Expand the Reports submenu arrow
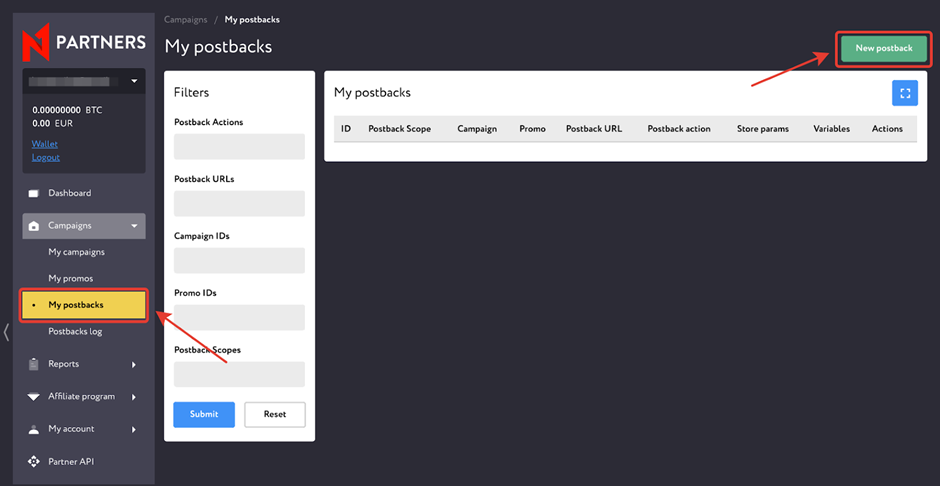 pos(134,365)
